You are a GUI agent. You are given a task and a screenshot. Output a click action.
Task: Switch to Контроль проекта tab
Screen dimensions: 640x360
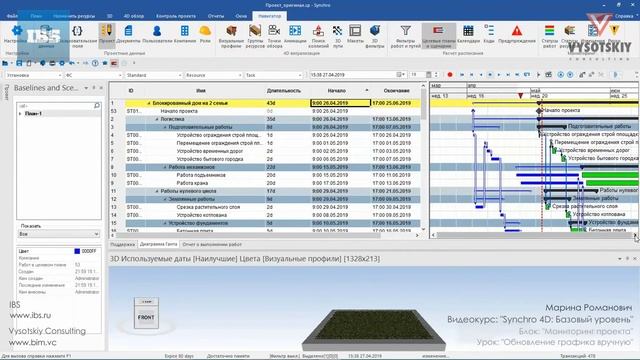point(176,16)
